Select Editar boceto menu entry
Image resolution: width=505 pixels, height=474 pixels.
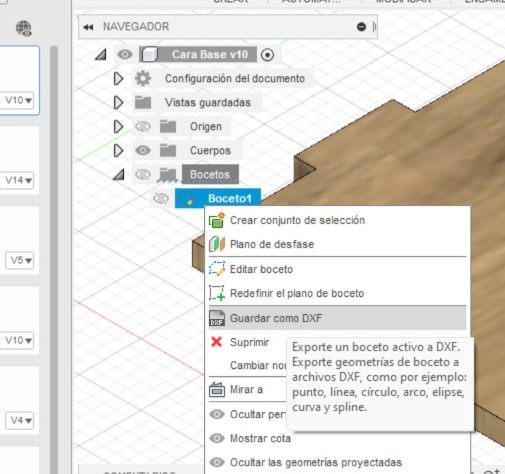(337, 269)
